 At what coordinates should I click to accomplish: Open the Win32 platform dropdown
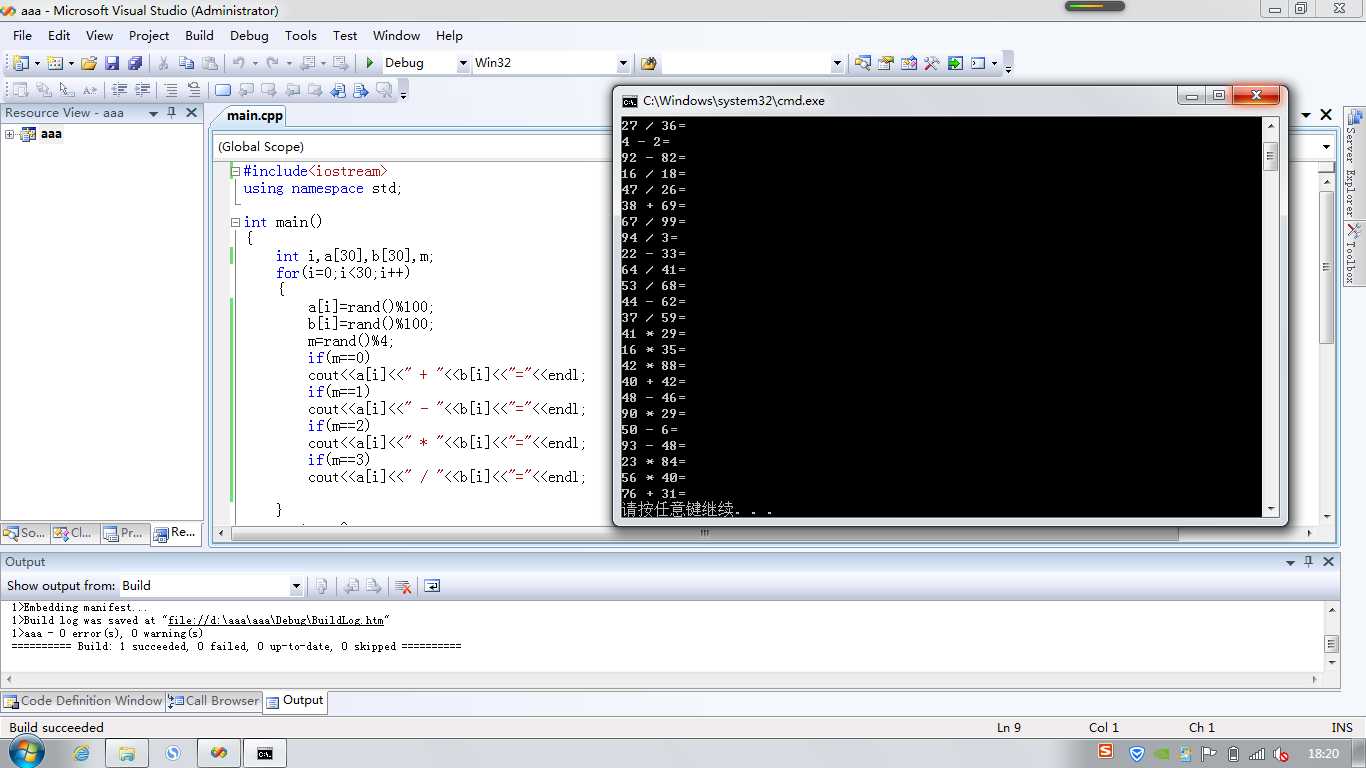[x=623, y=63]
